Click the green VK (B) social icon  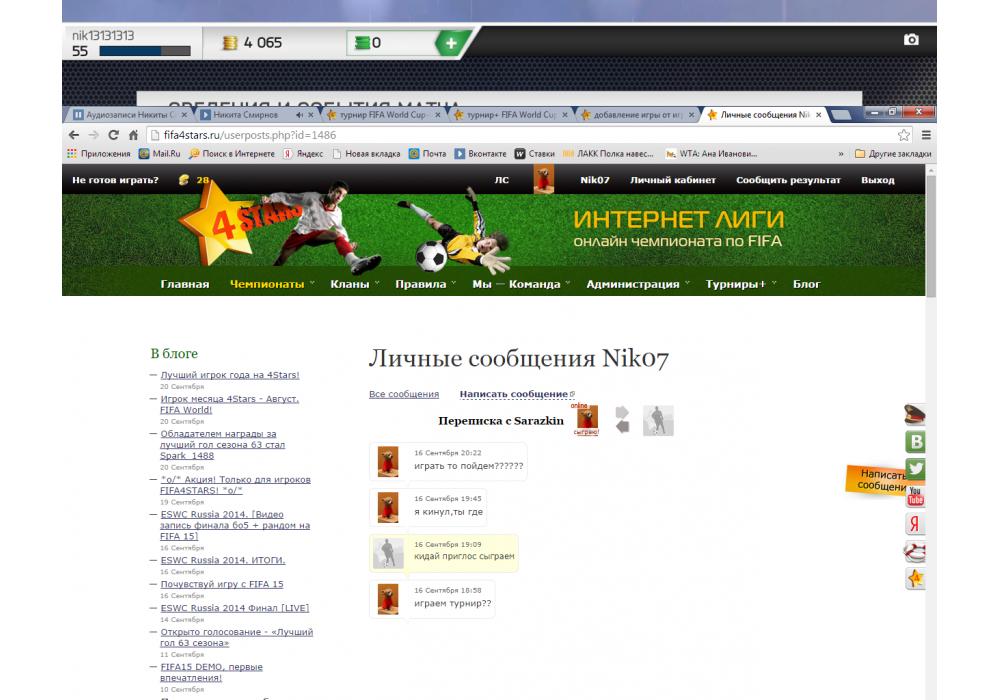[x=915, y=441]
